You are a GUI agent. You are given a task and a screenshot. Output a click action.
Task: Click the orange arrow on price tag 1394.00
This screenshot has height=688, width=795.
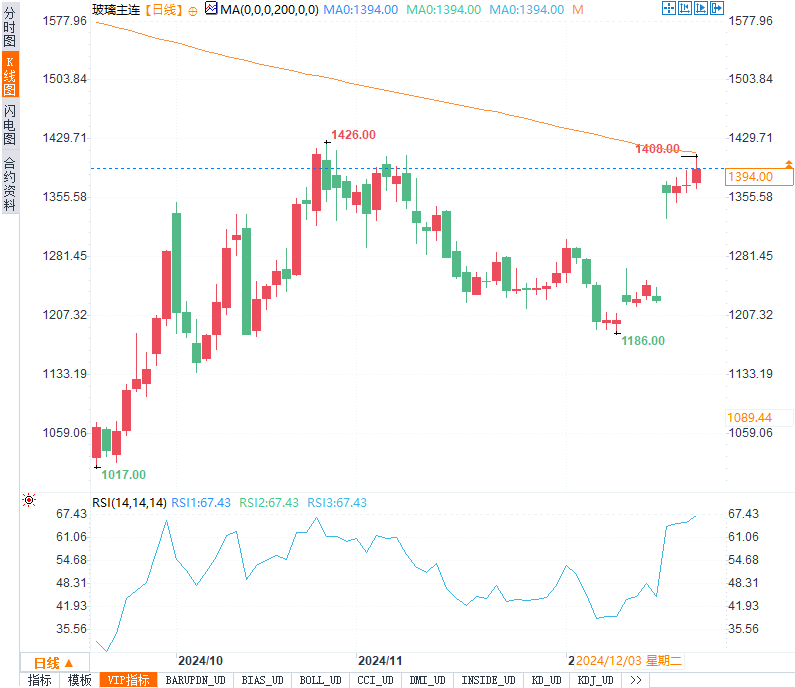coord(789,164)
